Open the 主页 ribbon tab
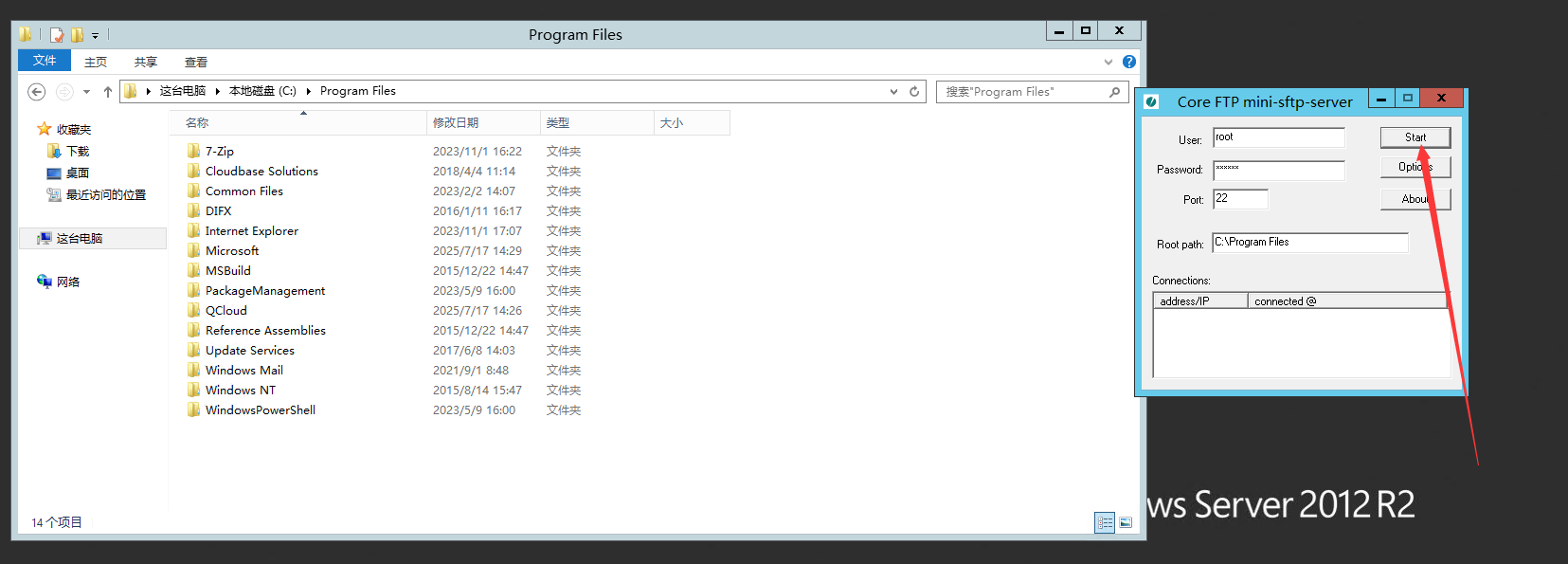 pyautogui.click(x=96, y=62)
